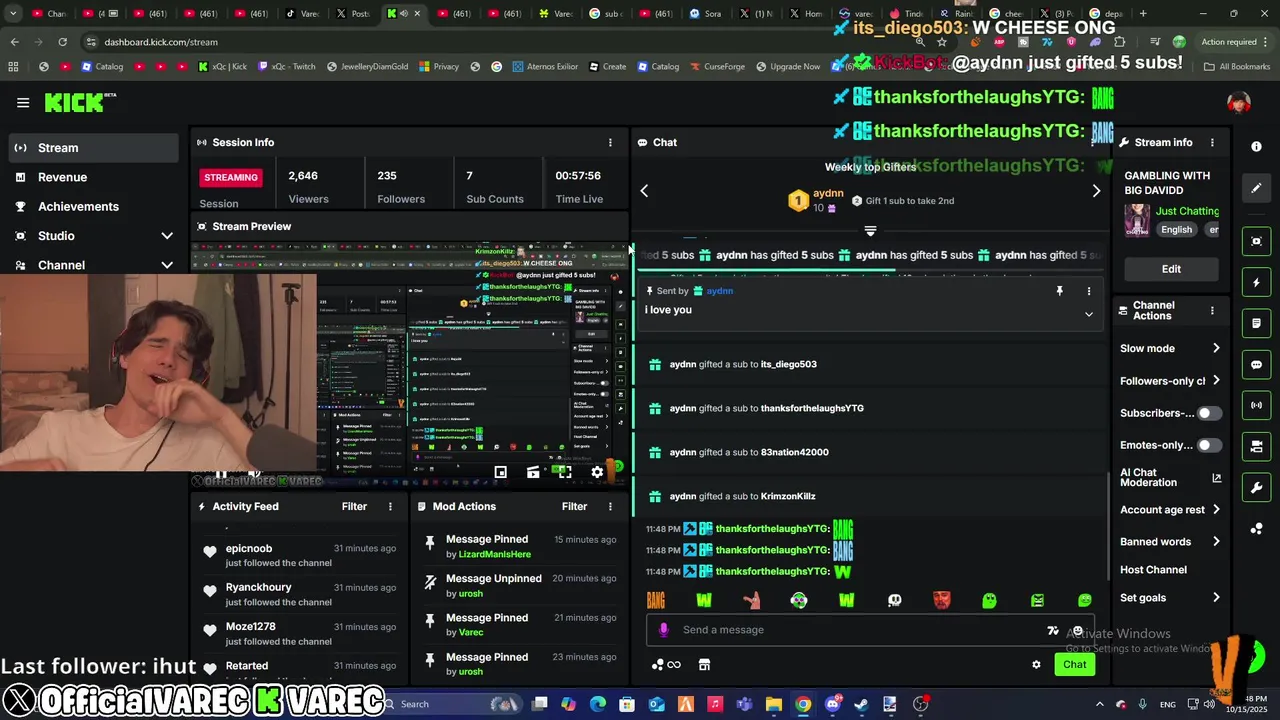Open the Activity Feed Filter
This screenshot has width=1280, height=720.
354,506
